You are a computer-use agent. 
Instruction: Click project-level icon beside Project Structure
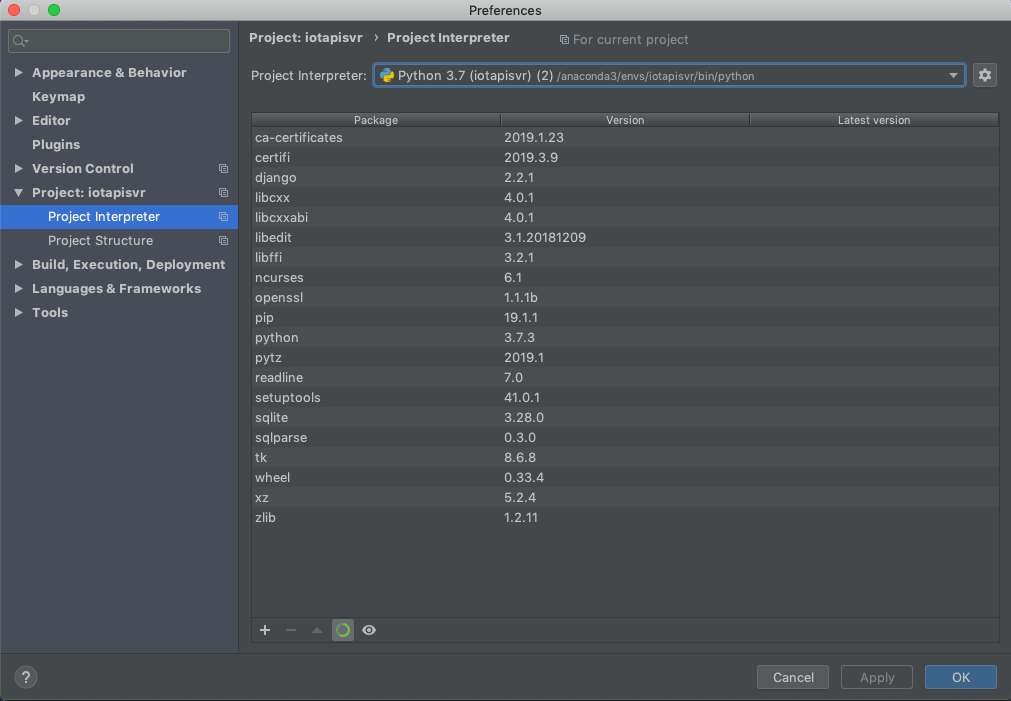223,241
